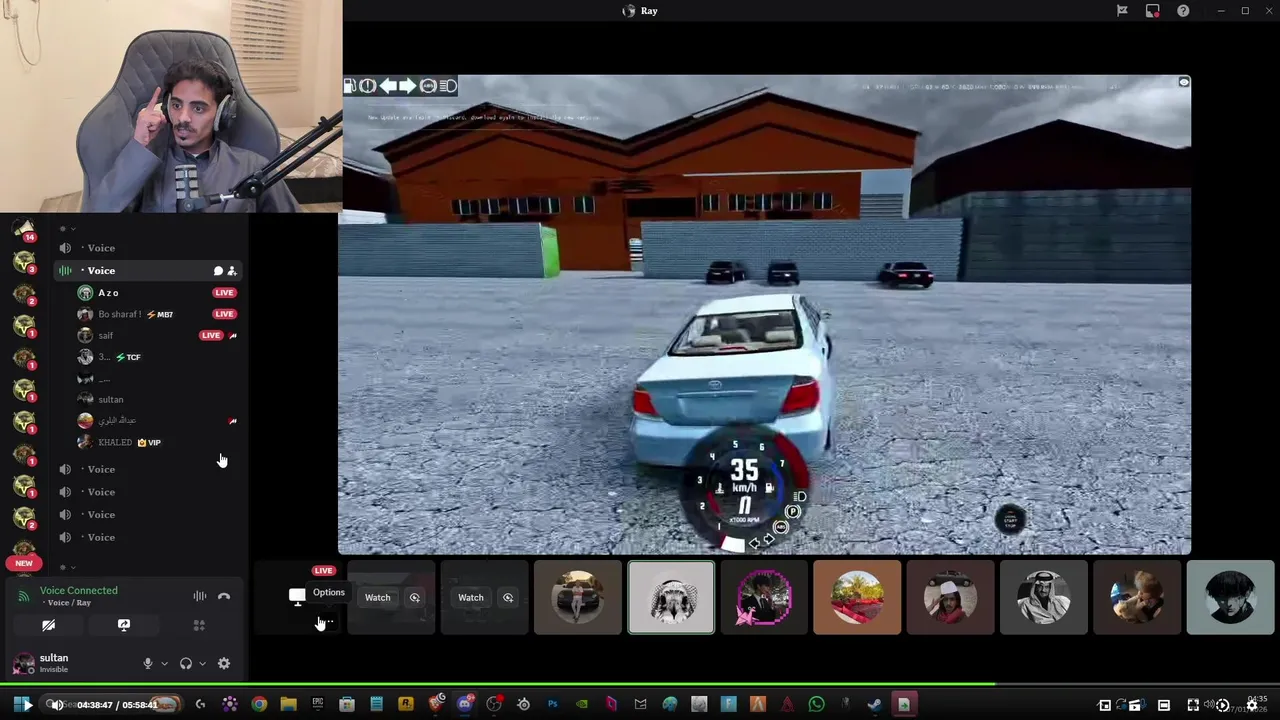Open noise suppression settings beside Voice Connected
This screenshot has width=1280, height=720.
pyautogui.click(x=200, y=596)
